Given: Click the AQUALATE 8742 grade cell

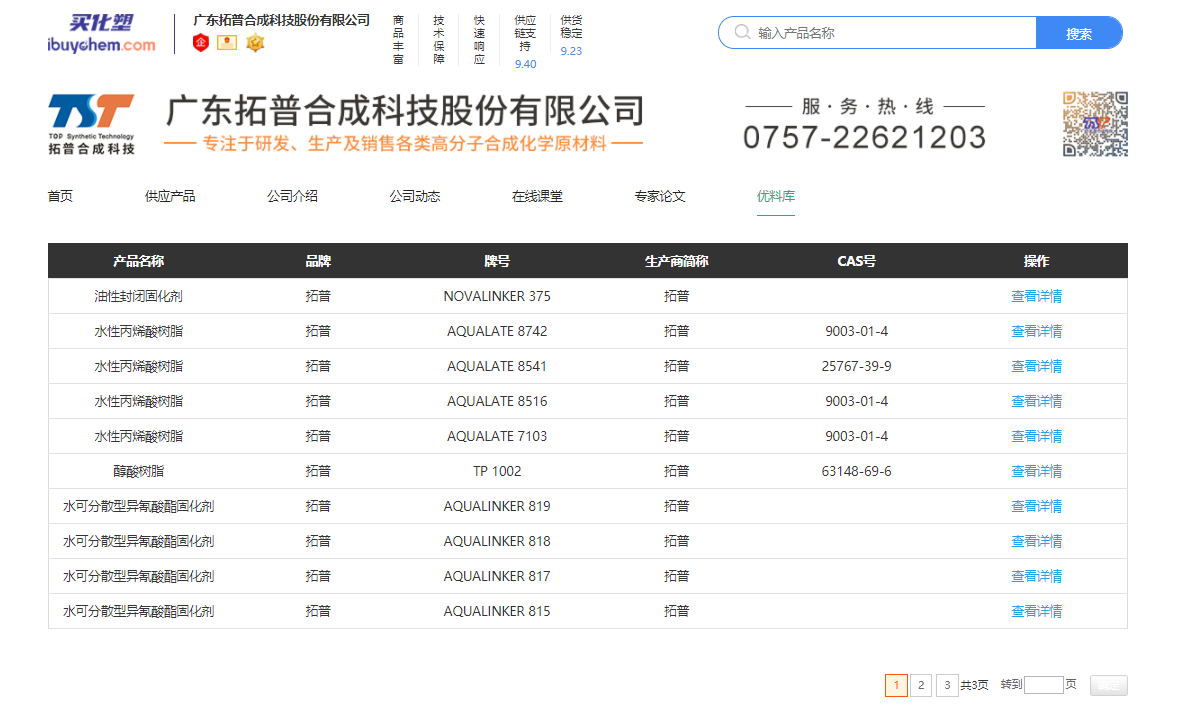Looking at the screenshot, I should 497,332.
